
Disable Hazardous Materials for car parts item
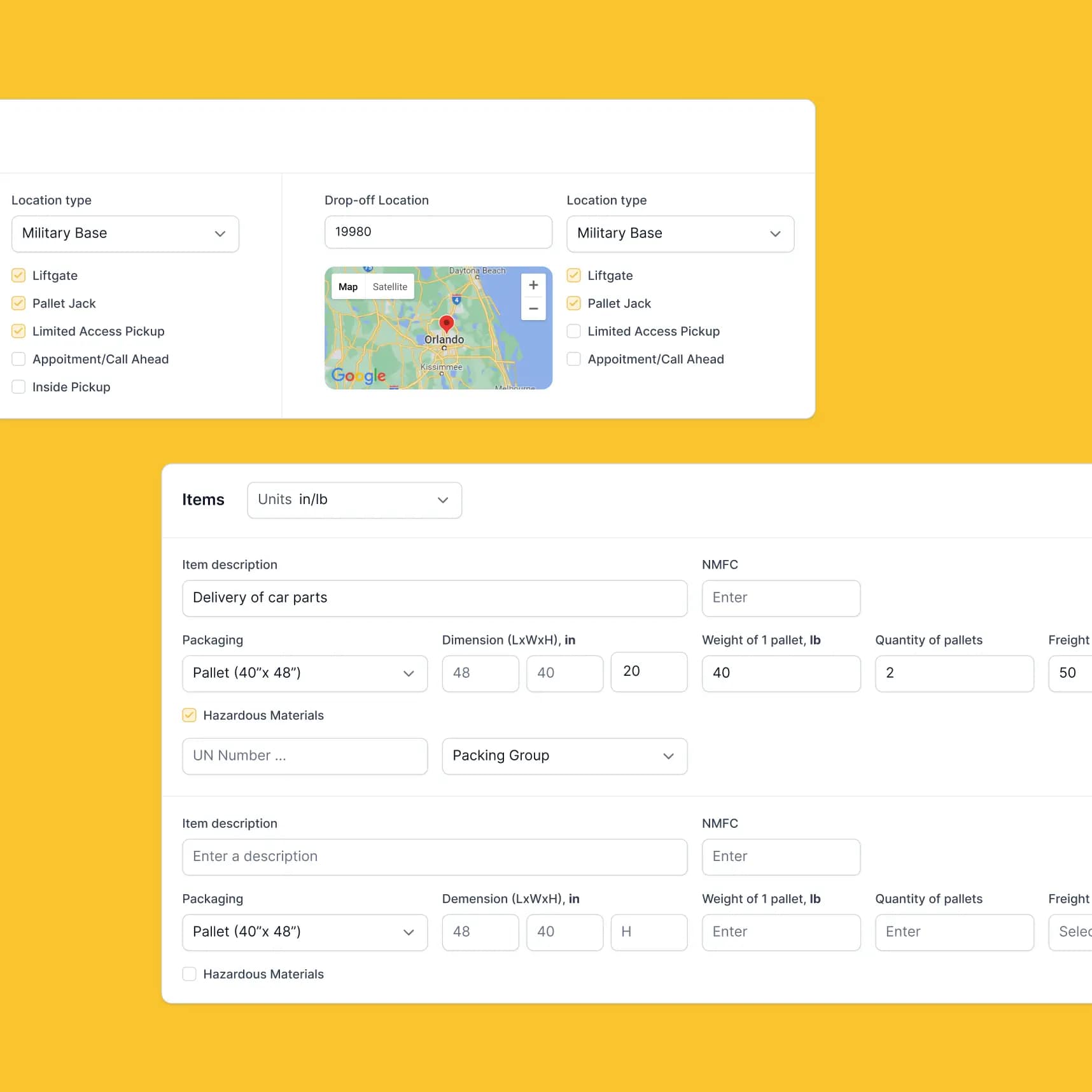point(190,715)
